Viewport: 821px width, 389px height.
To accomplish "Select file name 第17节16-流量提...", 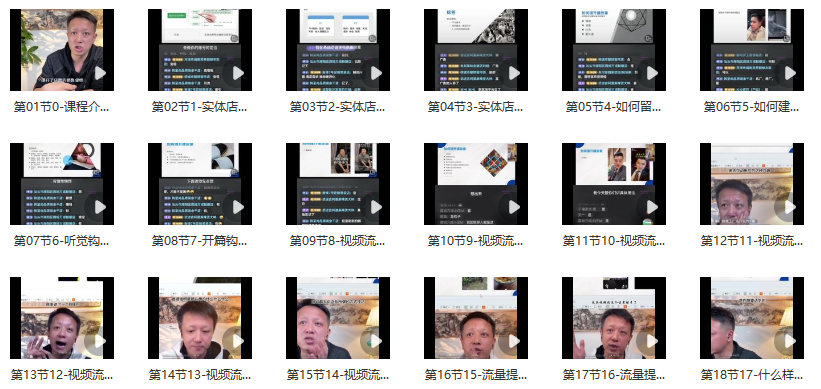I will click(x=614, y=375).
